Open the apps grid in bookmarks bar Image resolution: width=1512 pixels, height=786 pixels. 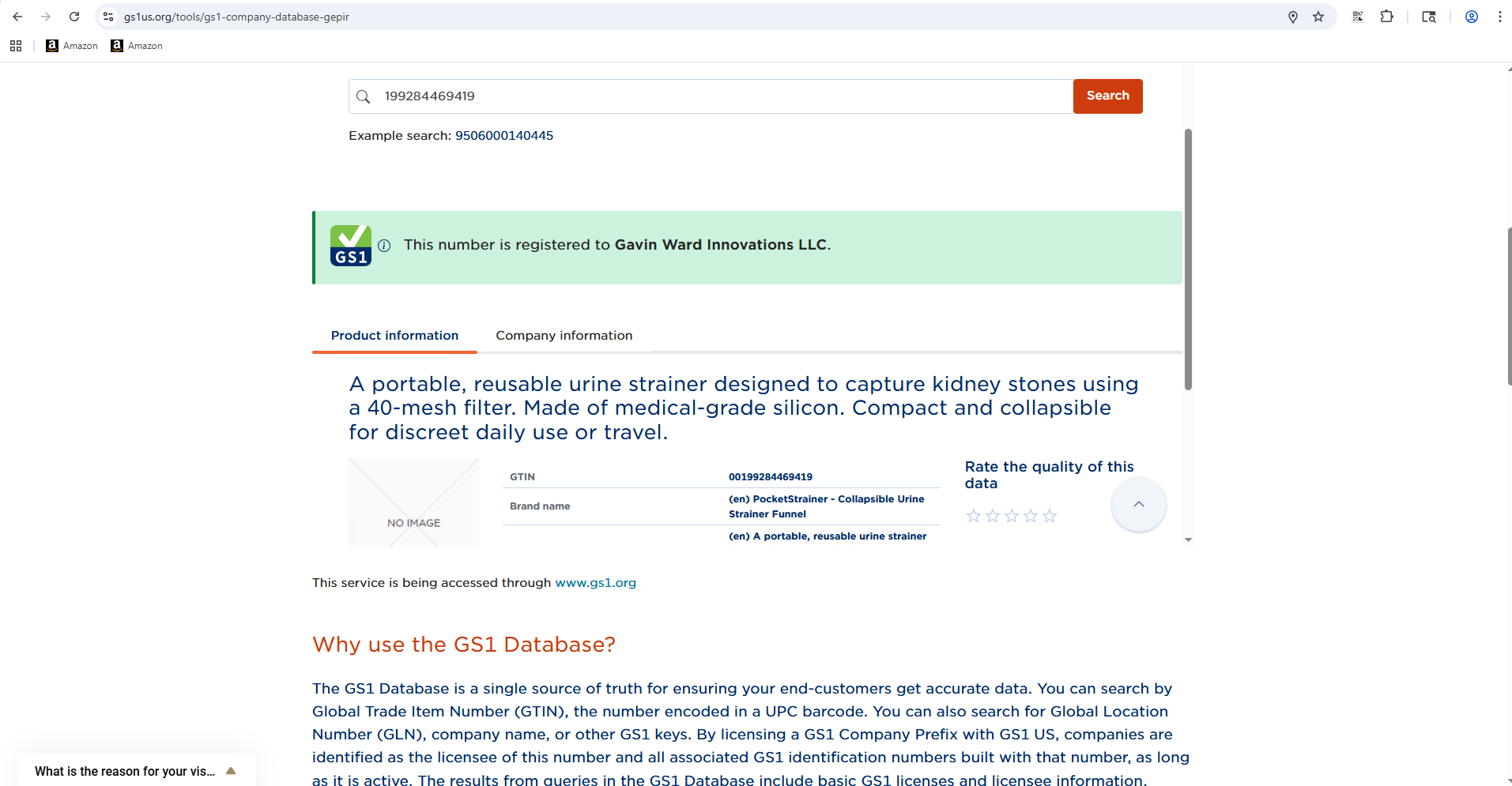click(16, 46)
